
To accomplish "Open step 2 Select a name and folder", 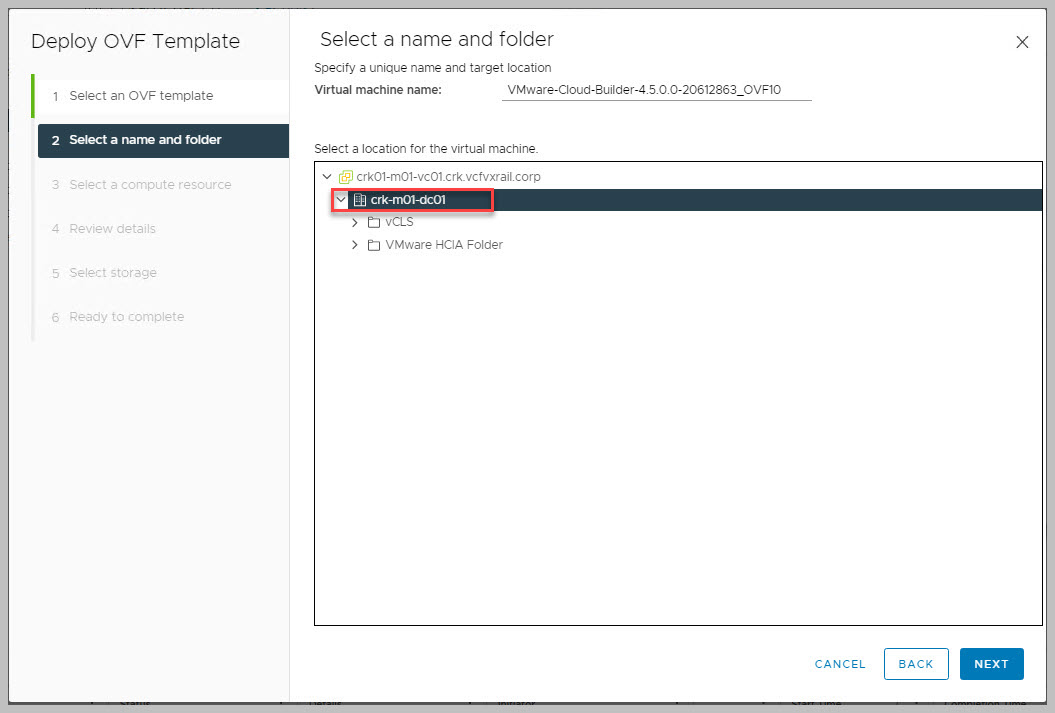I will [x=163, y=141].
